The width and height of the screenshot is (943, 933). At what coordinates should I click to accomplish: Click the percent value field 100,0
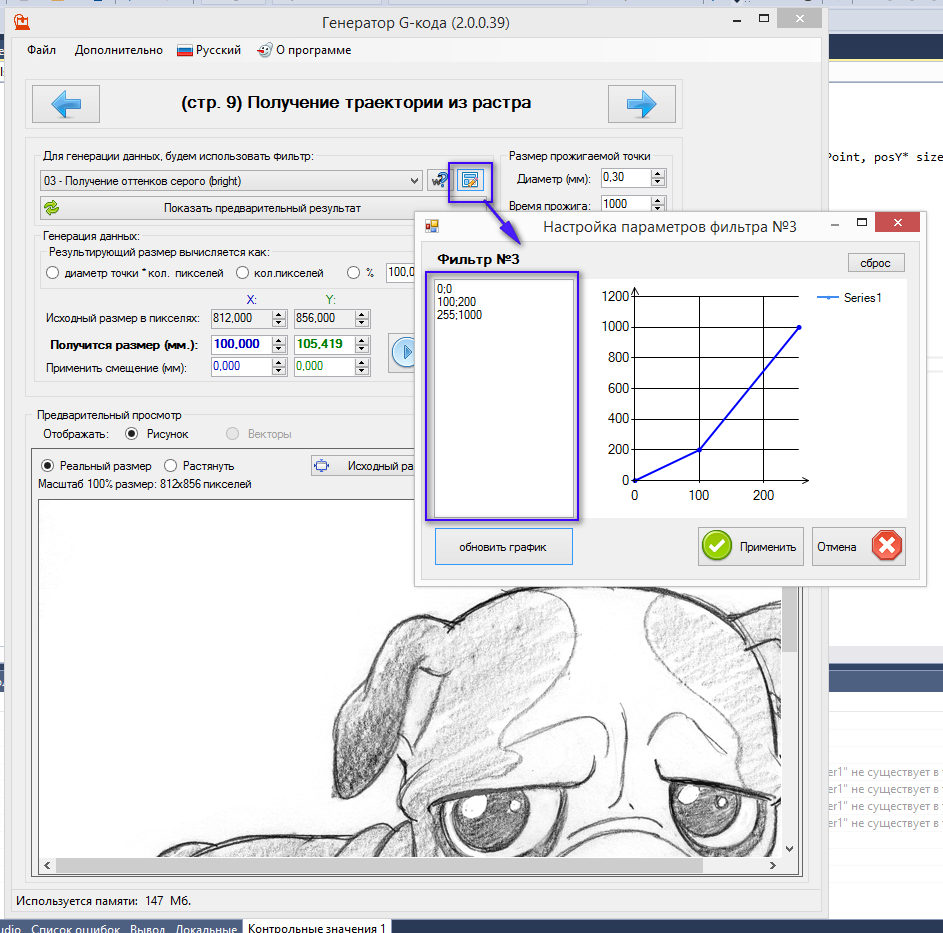click(x=401, y=273)
